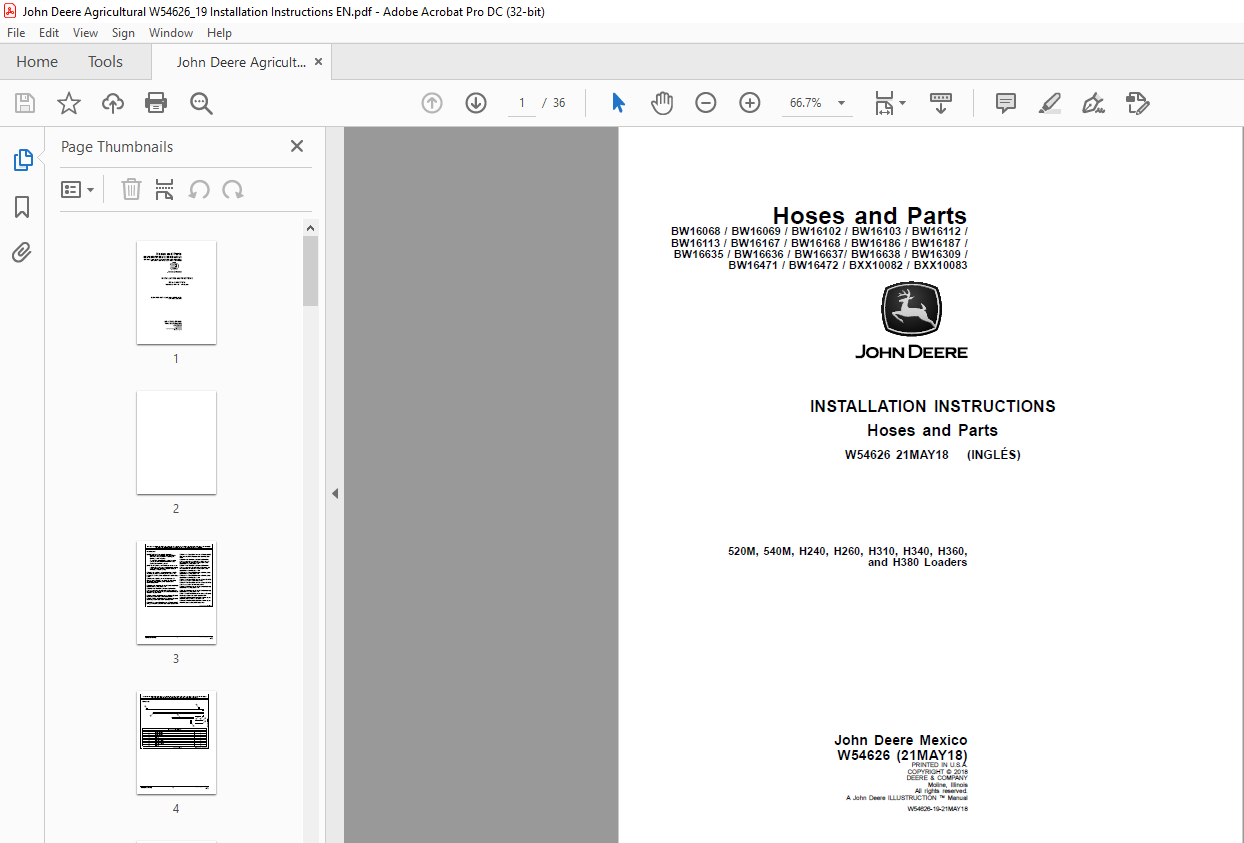Rotate page clockwise

pyautogui.click(x=233, y=189)
